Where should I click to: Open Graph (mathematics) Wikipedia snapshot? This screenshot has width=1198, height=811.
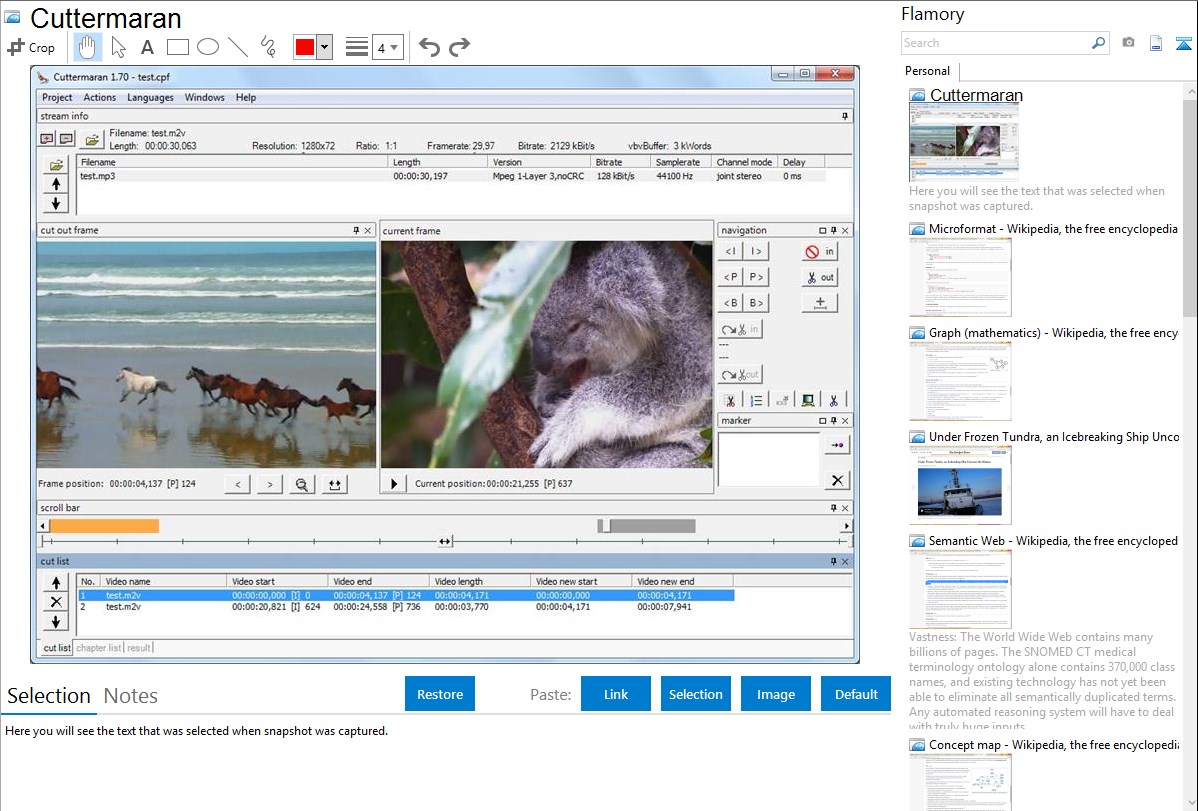pyautogui.click(x=1053, y=333)
